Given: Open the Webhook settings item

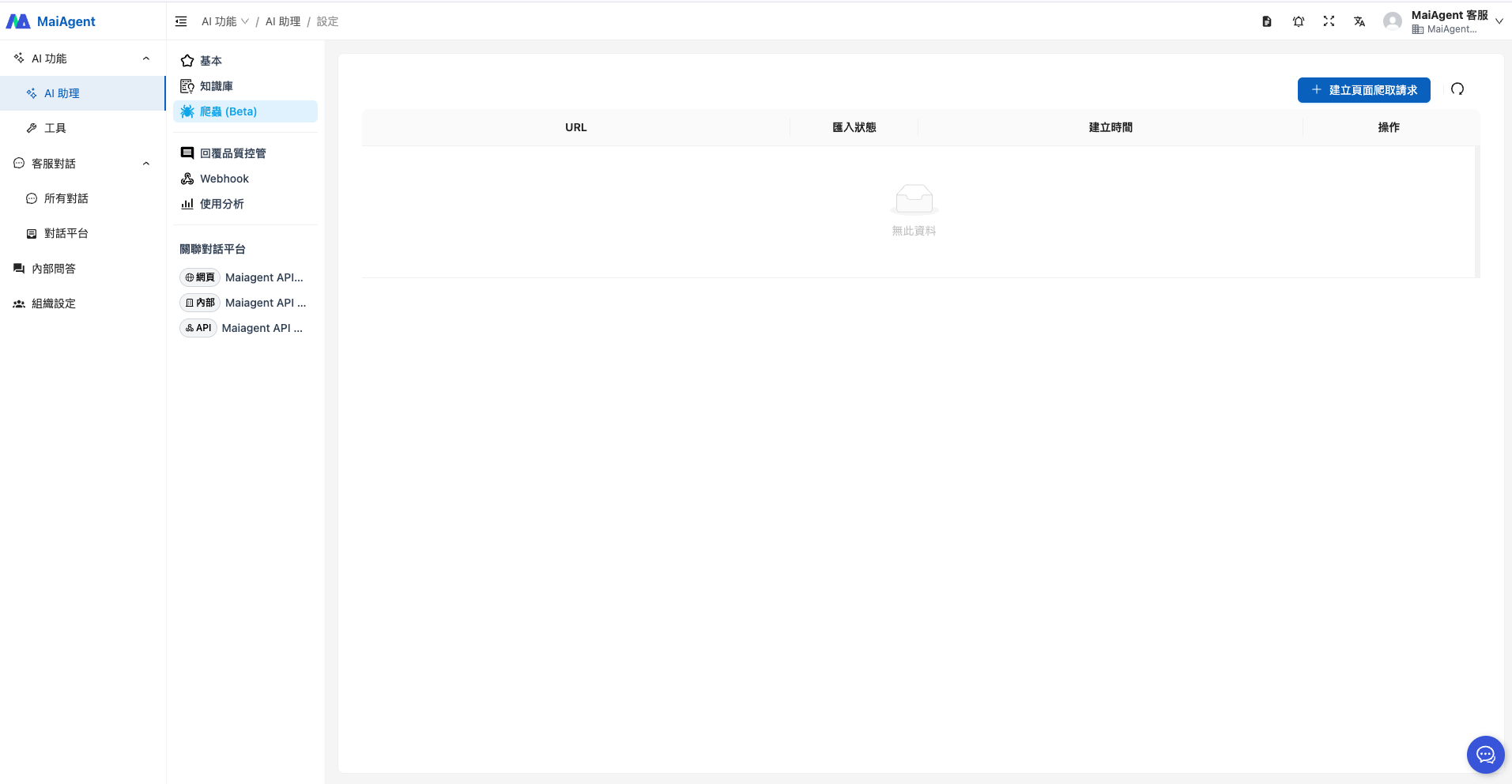Looking at the screenshot, I should pos(224,179).
